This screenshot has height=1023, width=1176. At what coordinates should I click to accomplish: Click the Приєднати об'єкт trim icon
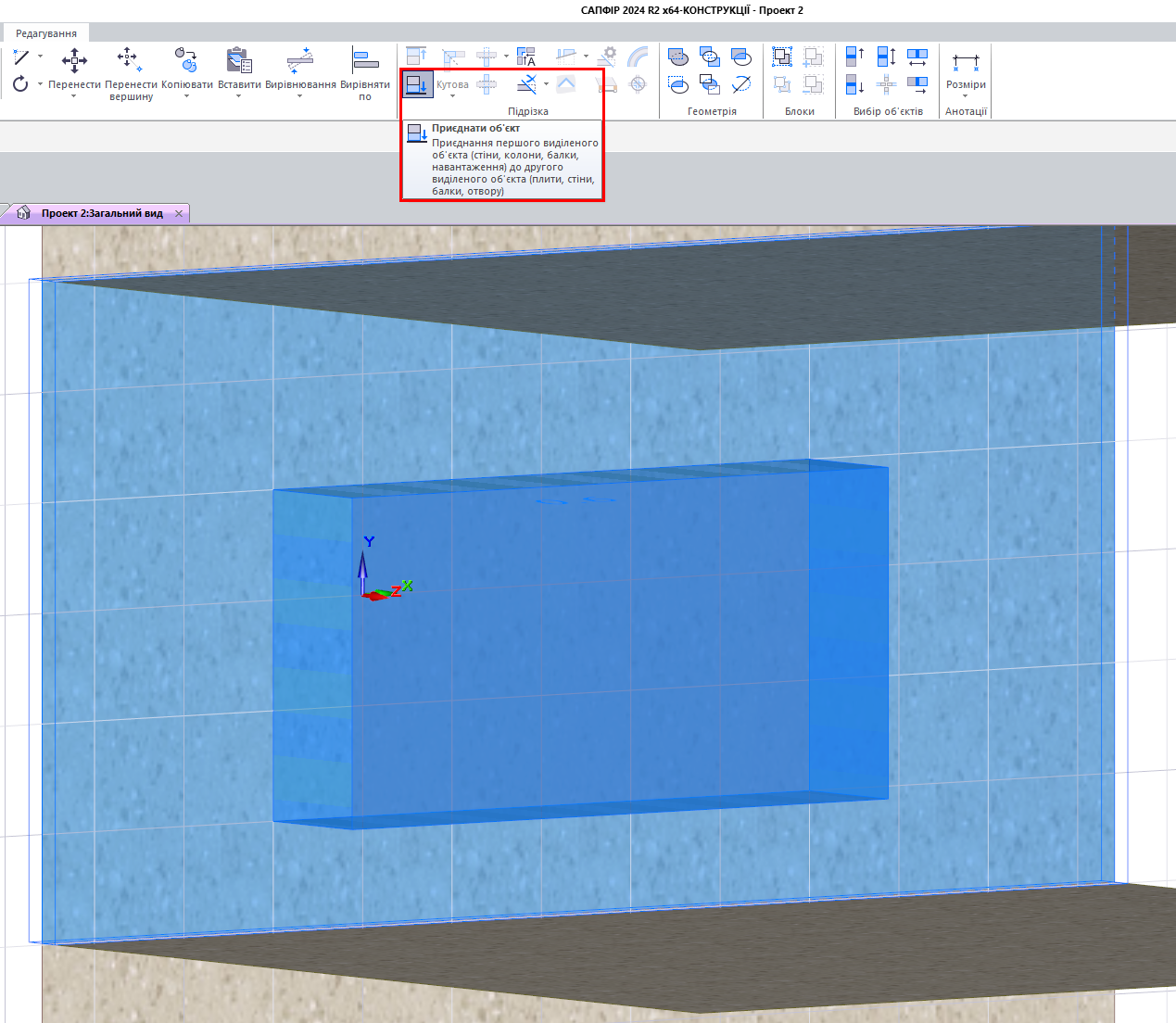click(417, 84)
